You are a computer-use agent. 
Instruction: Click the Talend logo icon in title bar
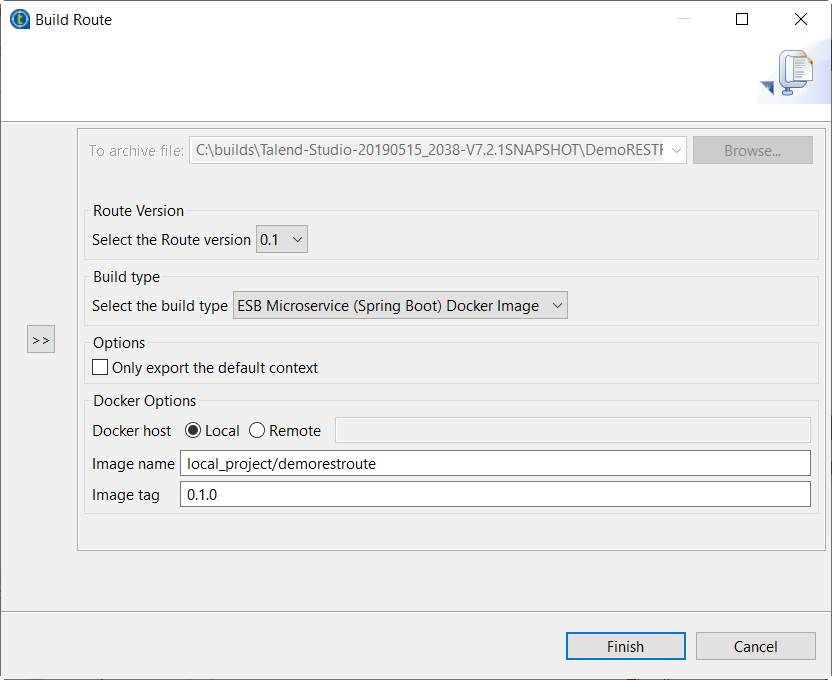(19, 19)
